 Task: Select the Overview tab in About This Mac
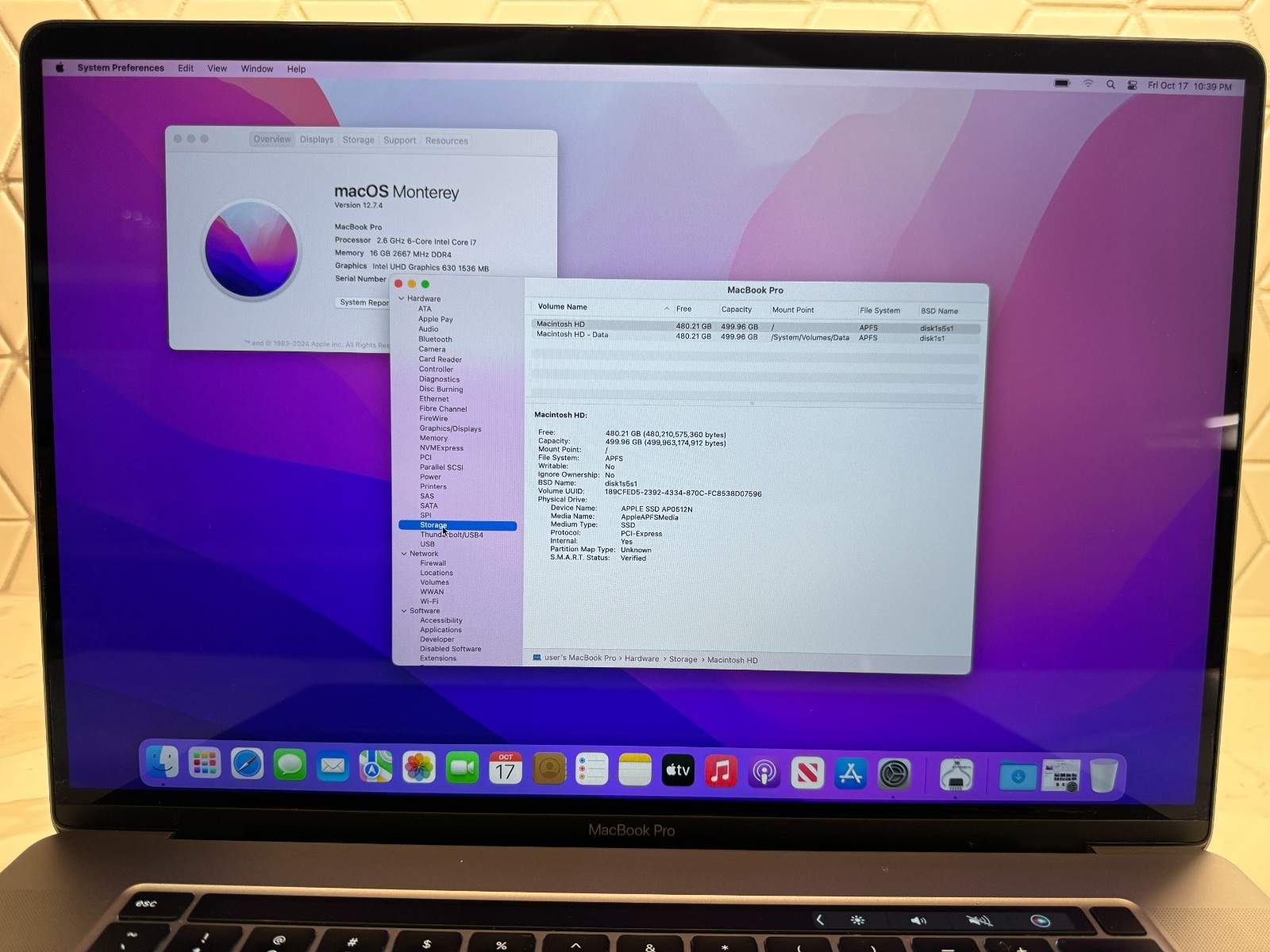coord(272,139)
